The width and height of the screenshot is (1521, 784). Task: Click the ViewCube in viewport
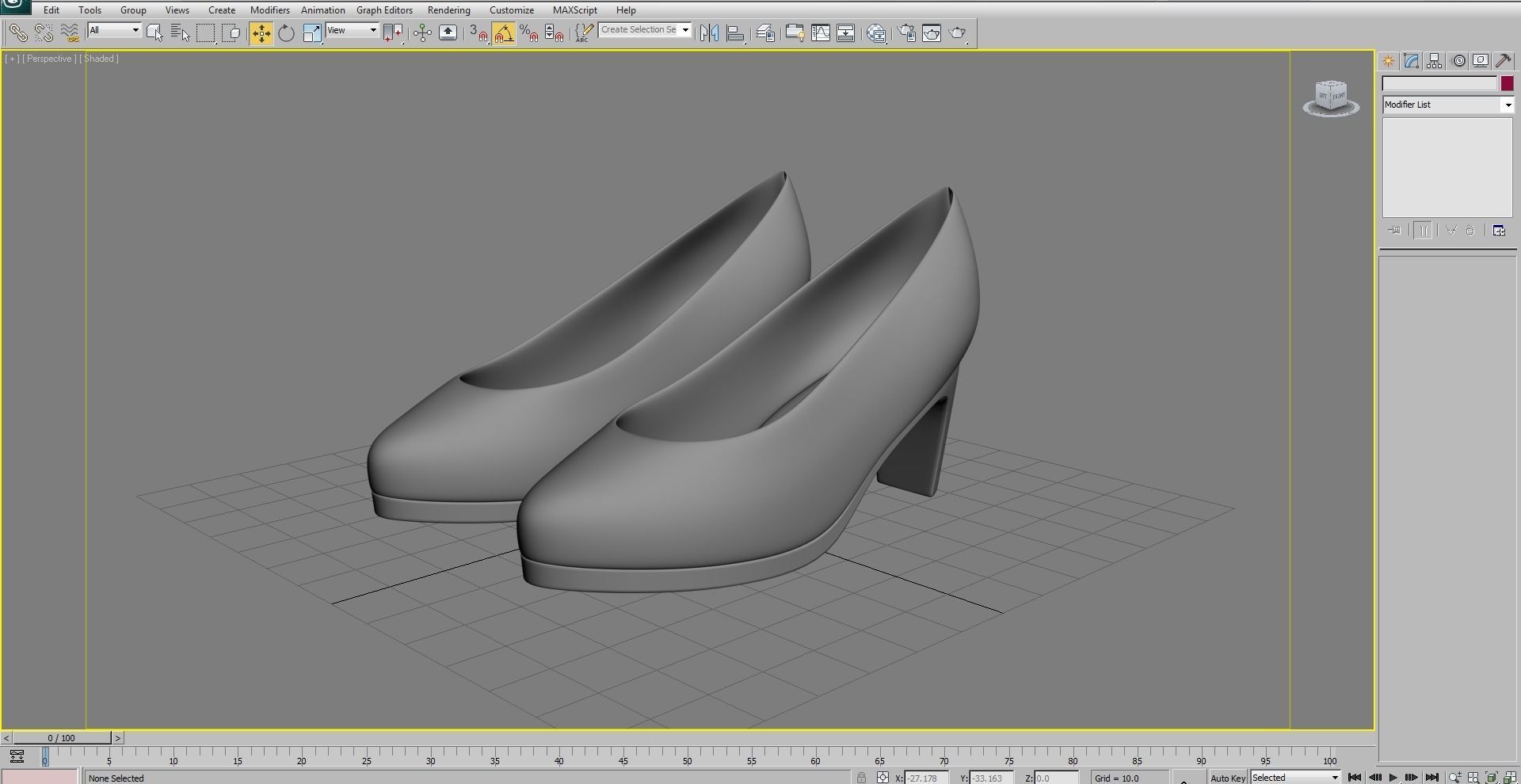pyautogui.click(x=1331, y=98)
